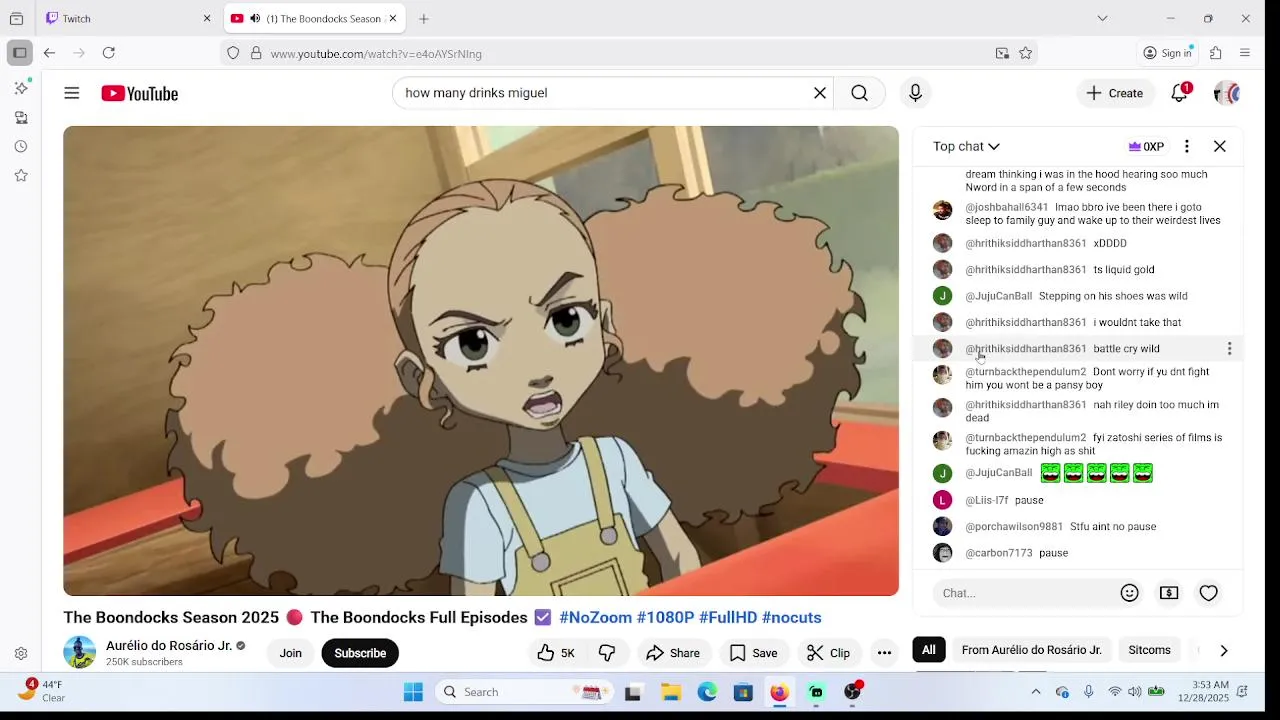The image size is (1280, 720).
Task: Select the Sitcoms filter chip
Action: pyautogui.click(x=1149, y=650)
